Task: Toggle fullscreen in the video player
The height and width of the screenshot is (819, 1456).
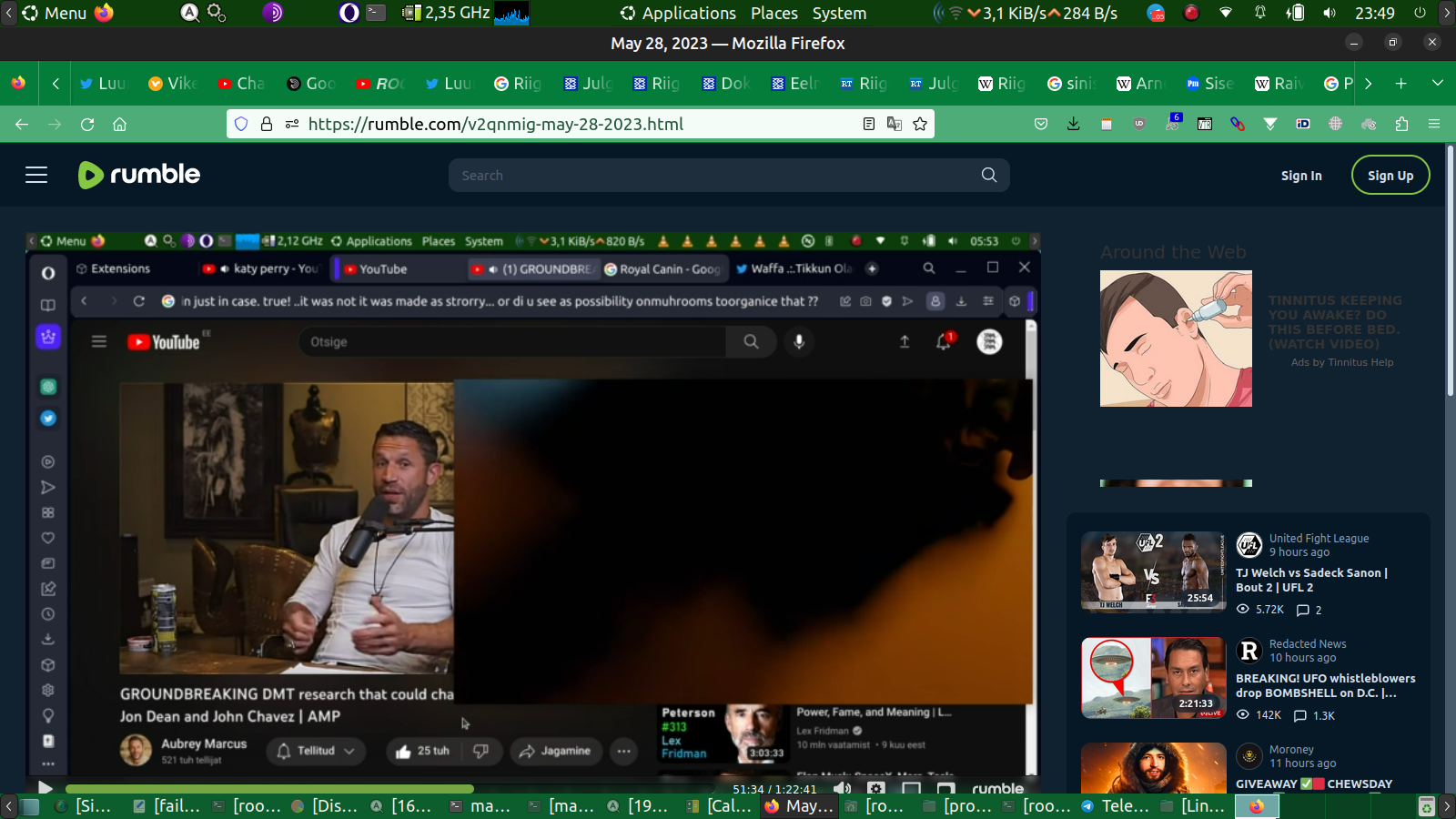Action: [946, 789]
